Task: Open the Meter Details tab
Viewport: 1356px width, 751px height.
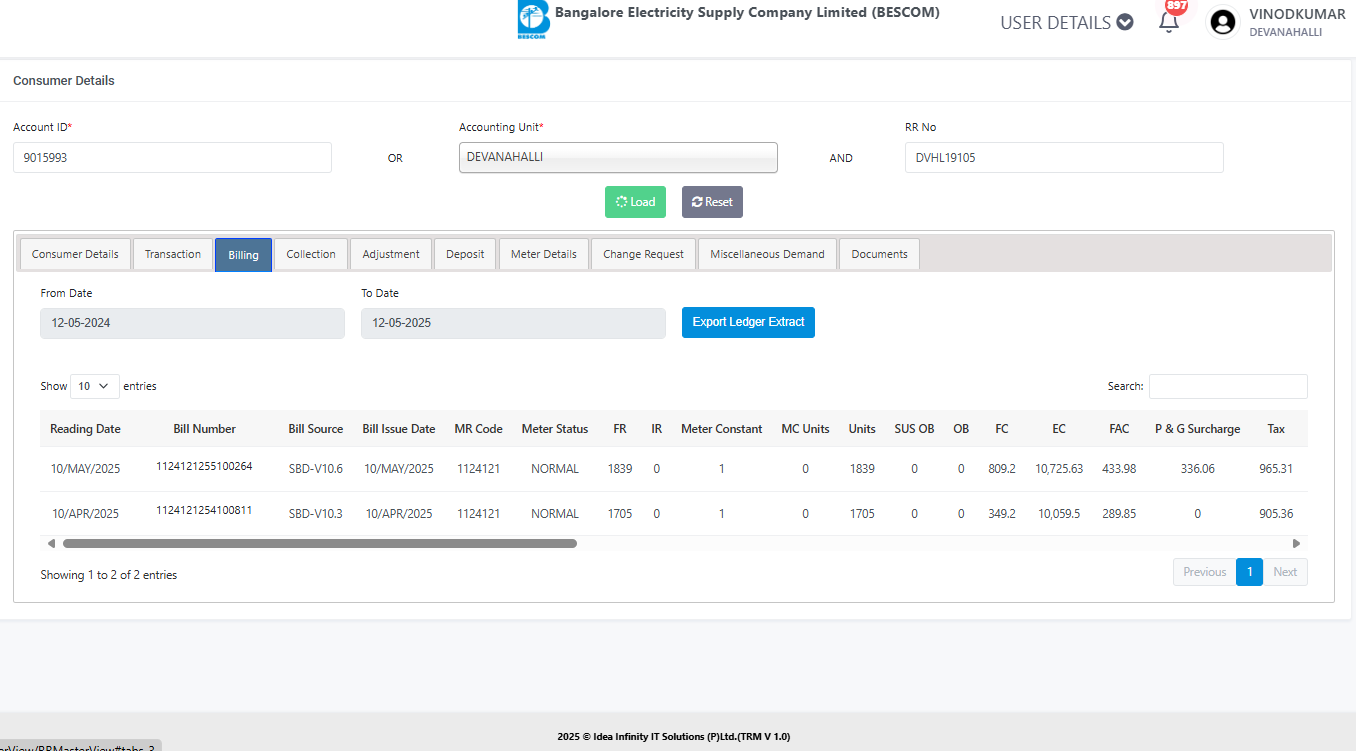Action: click(544, 254)
